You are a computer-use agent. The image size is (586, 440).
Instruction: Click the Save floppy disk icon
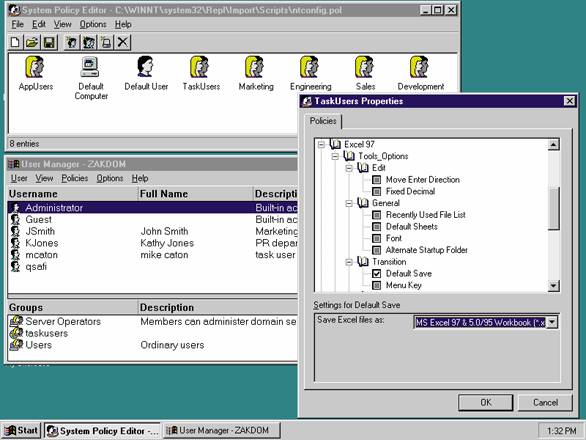[49, 42]
